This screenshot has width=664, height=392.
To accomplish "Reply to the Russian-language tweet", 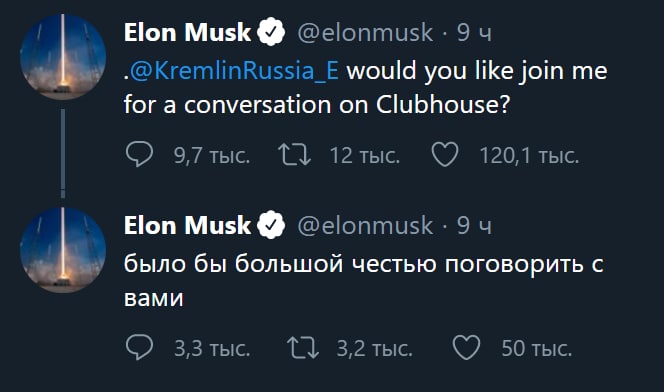I will (x=139, y=347).
